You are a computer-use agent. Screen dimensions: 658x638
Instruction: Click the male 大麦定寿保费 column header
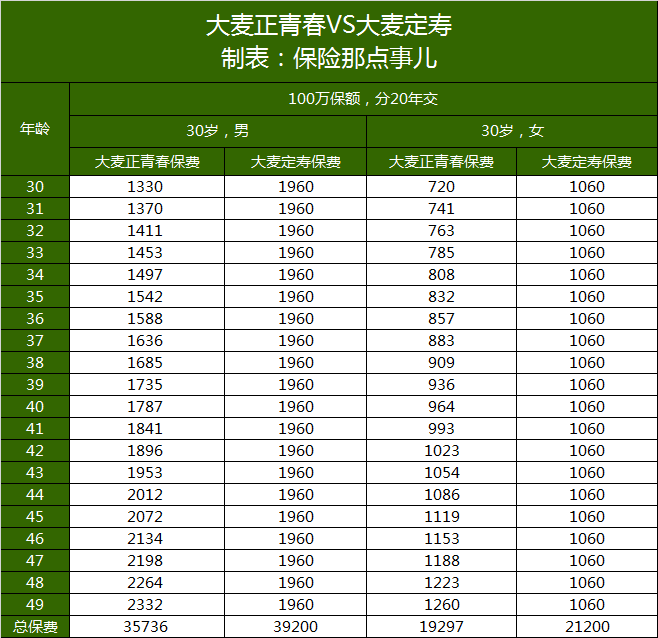tap(295, 162)
